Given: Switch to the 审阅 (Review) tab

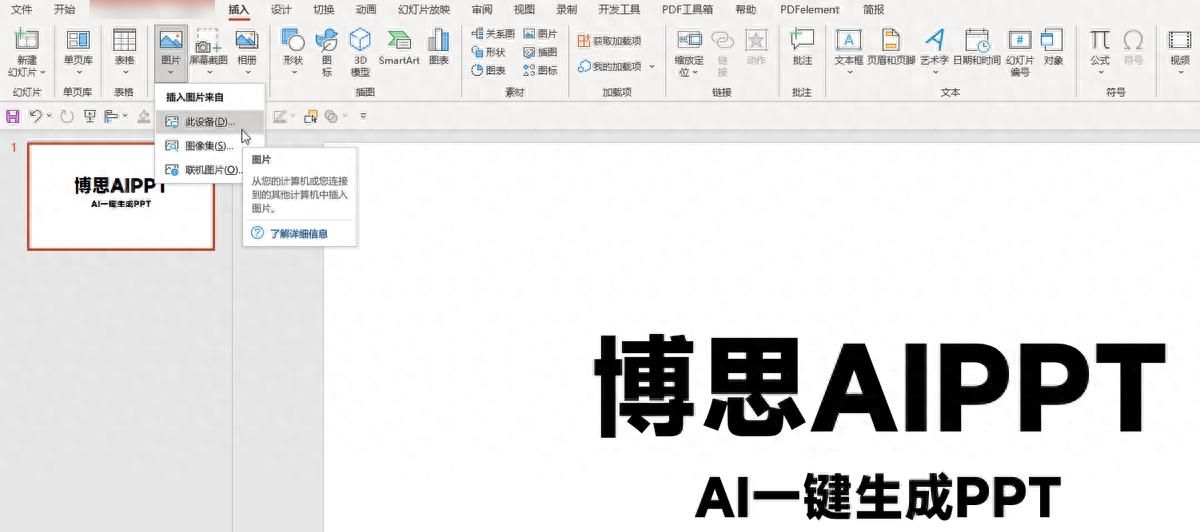Looking at the screenshot, I should pyautogui.click(x=482, y=9).
